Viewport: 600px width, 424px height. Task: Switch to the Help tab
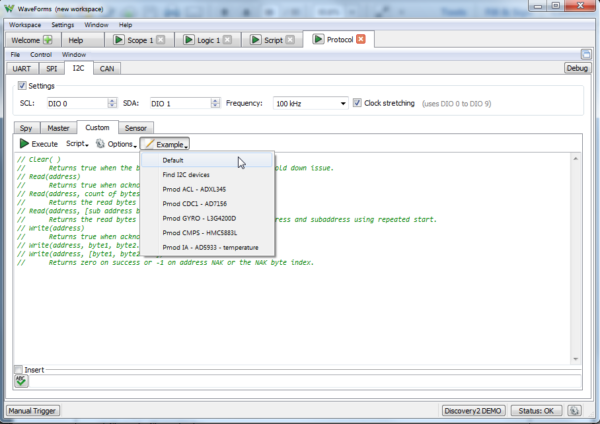[x=76, y=40]
